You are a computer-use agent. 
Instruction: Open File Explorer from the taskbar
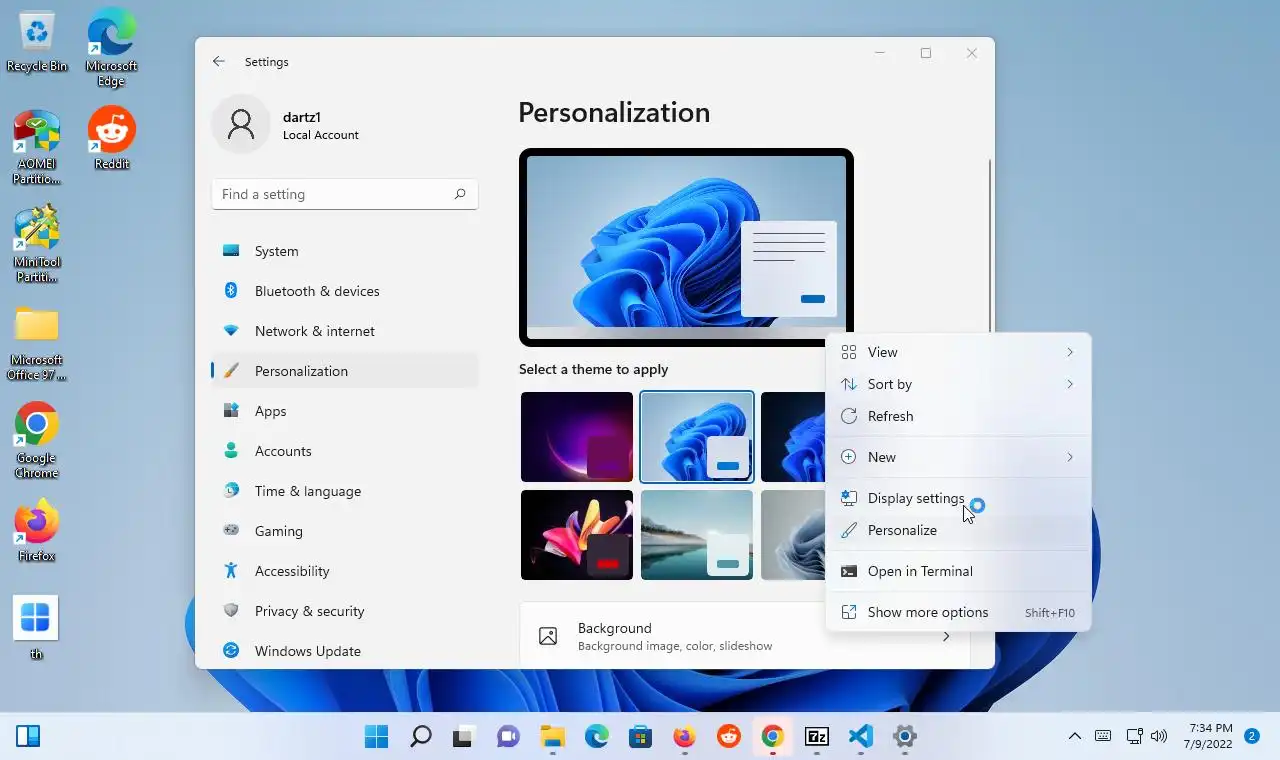[553, 737]
